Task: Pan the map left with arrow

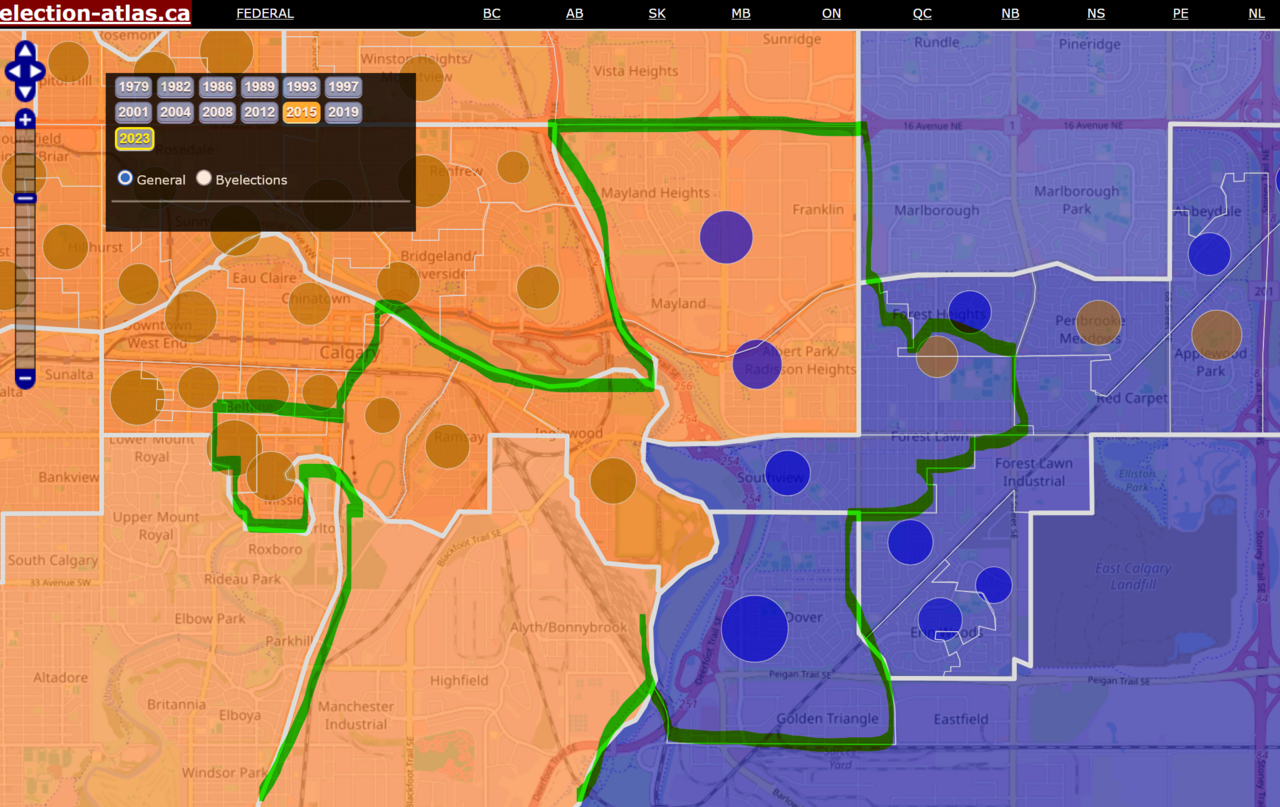Action: [x=12, y=72]
